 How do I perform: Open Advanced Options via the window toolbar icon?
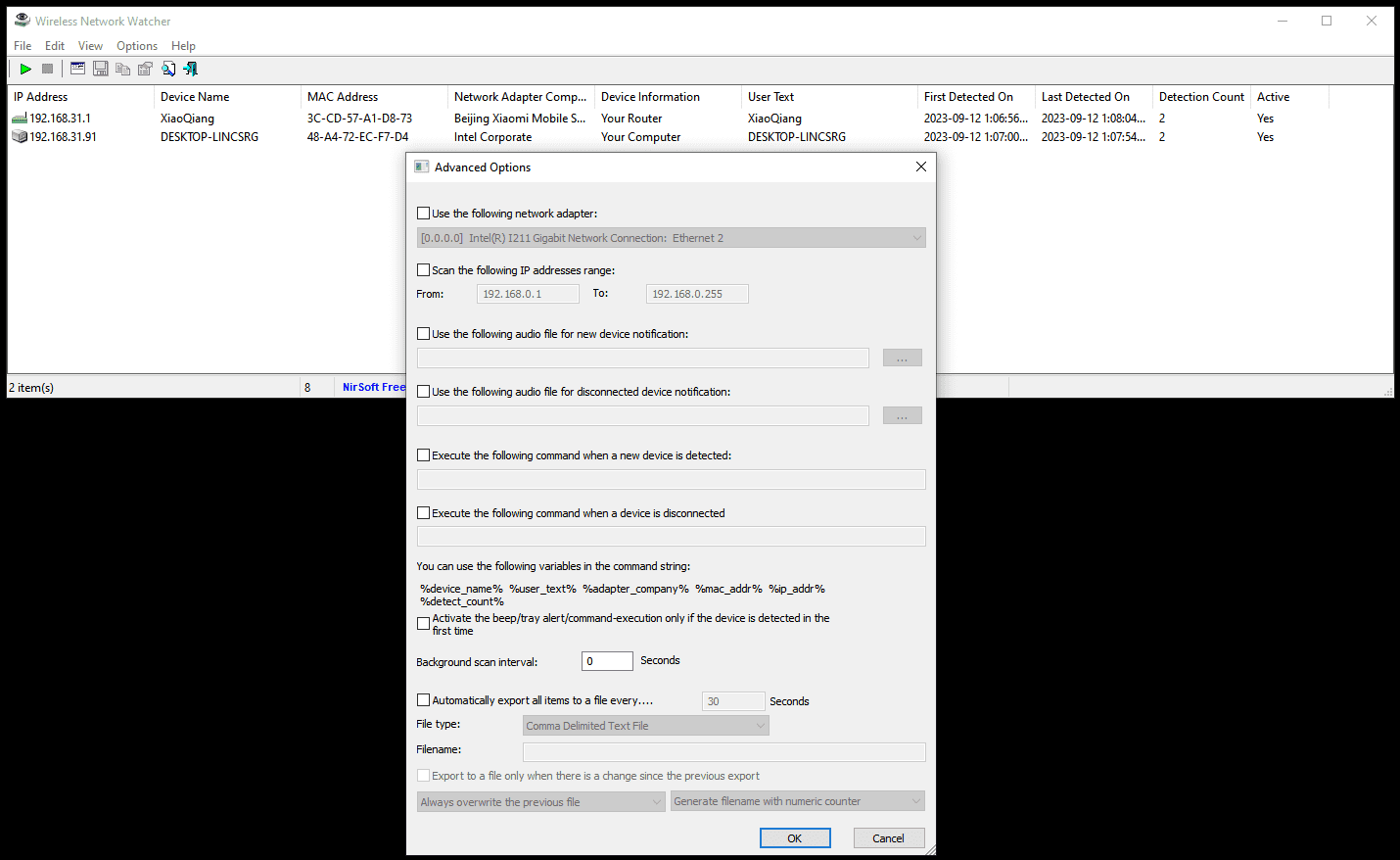(77, 69)
